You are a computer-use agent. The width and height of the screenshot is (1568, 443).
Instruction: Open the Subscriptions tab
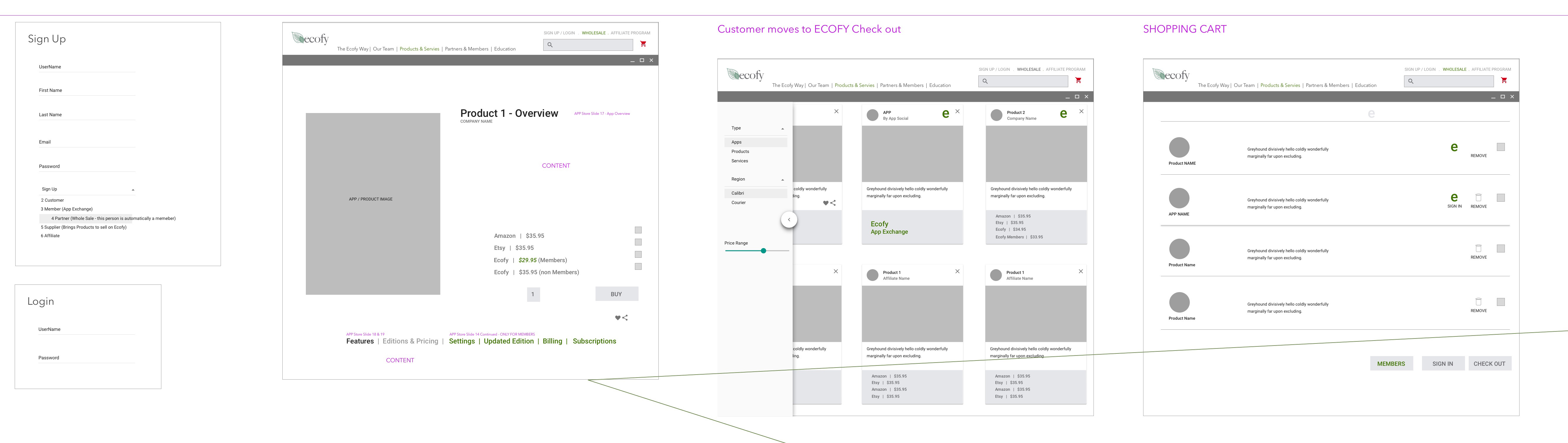click(x=594, y=341)
